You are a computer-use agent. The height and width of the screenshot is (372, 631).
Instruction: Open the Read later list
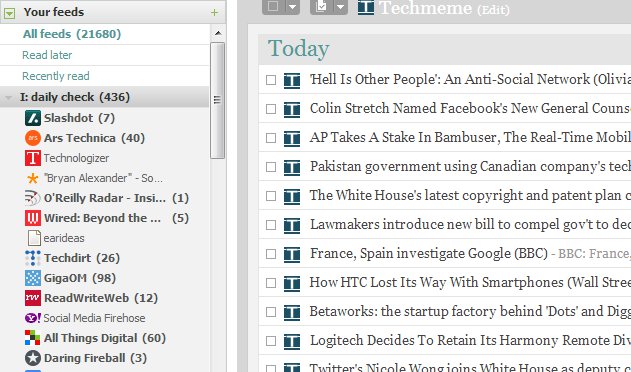click(47, 55)
